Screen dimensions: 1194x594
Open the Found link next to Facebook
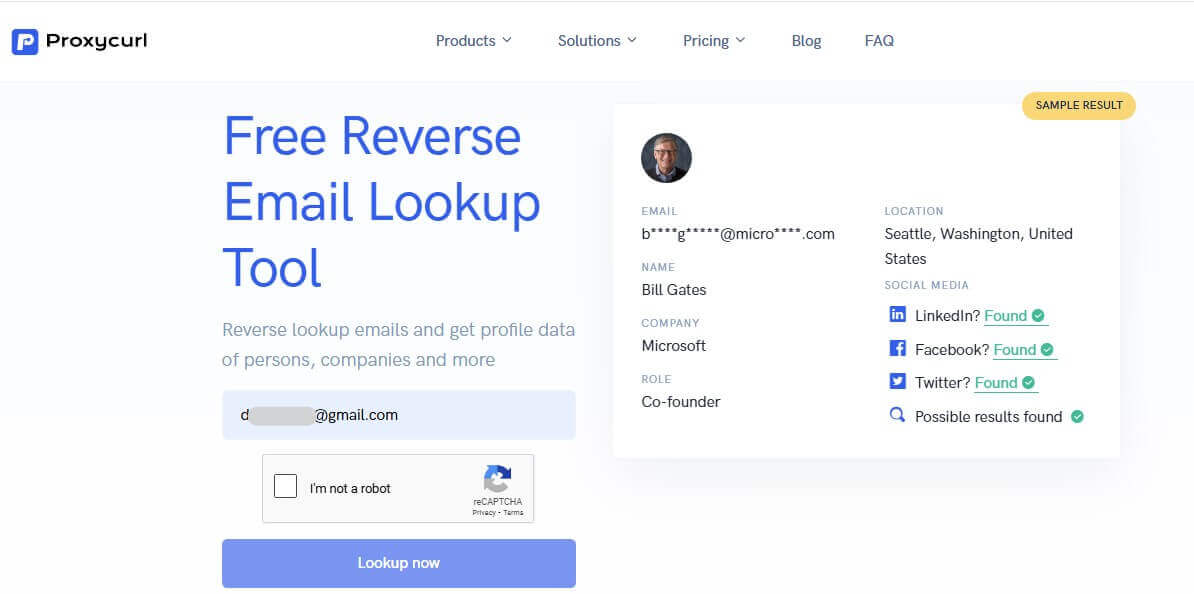coord(1015,349)
